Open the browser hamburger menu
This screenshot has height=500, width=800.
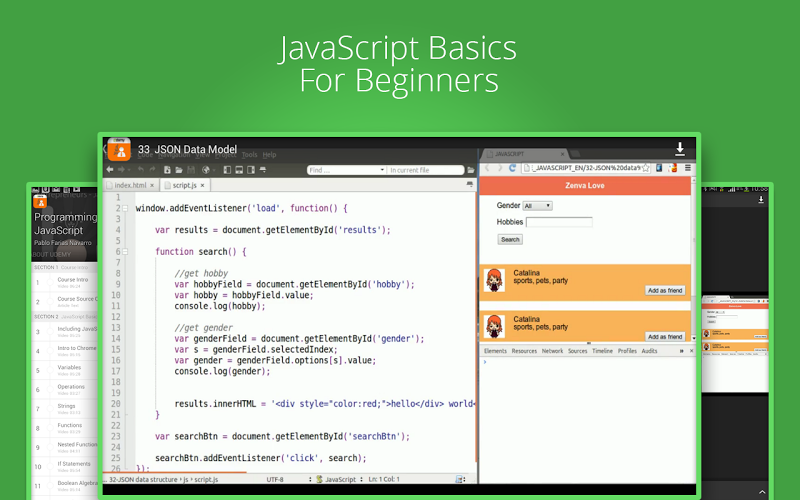click(688, 168)
